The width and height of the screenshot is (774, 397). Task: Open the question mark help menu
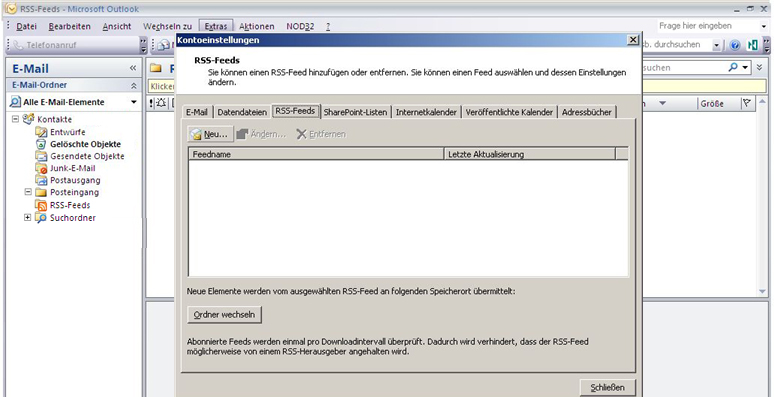328,26
